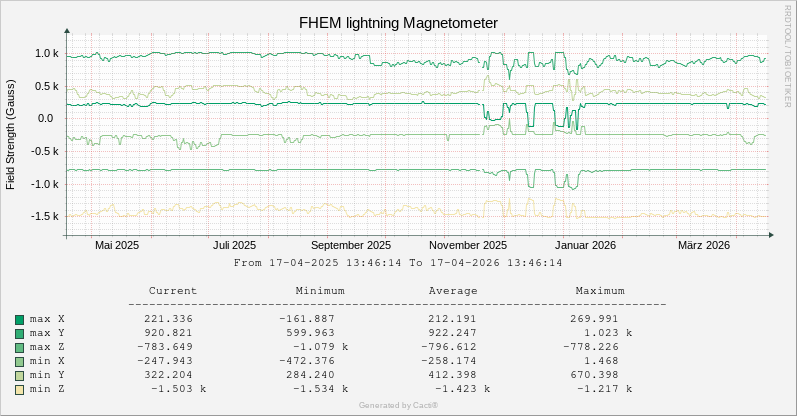Select the "September 2025" x-axis label
This screenshot has height=416, width=797.
(350, 245)
